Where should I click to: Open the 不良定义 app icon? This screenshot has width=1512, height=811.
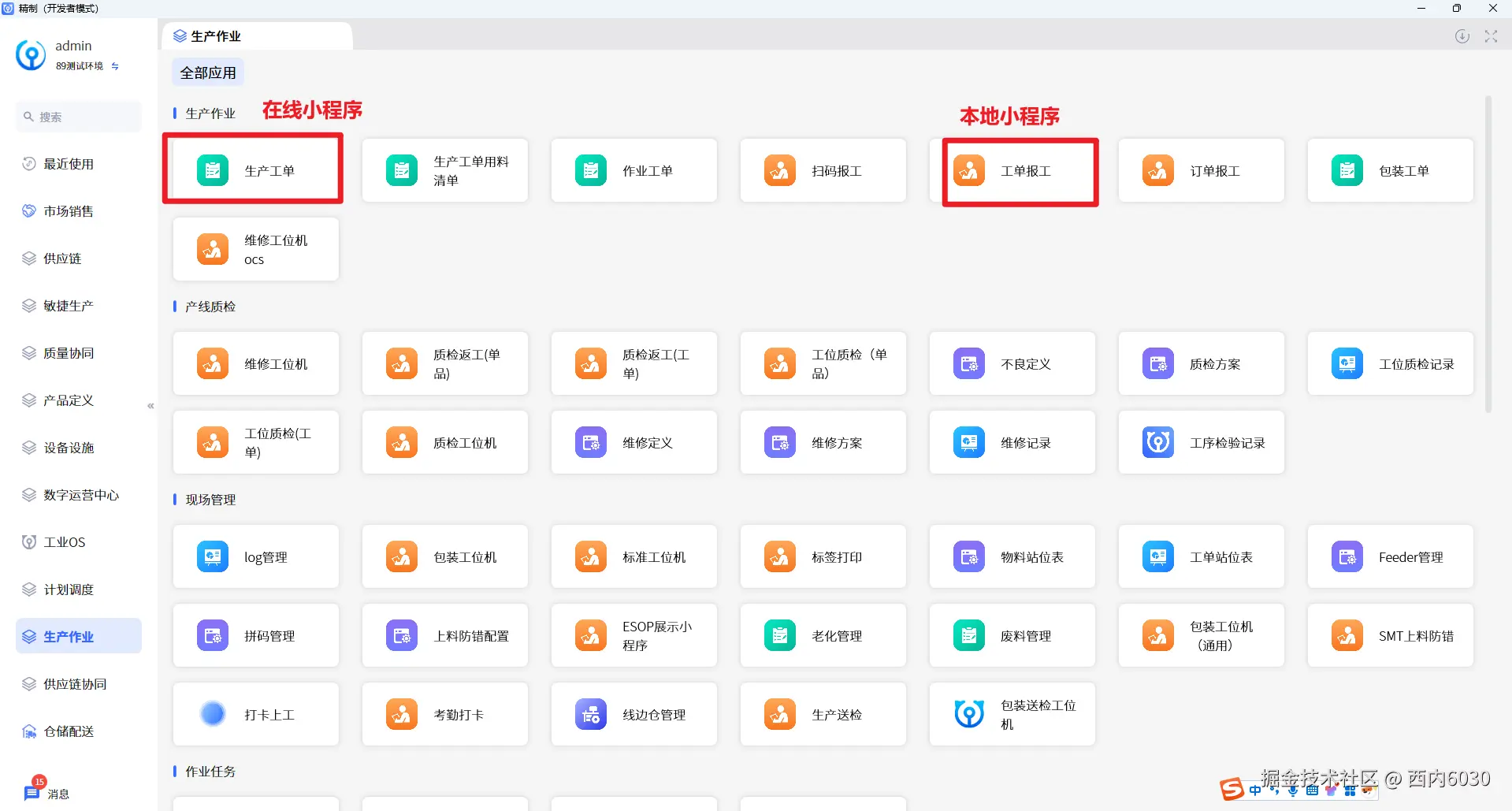[x=969, y=363]
